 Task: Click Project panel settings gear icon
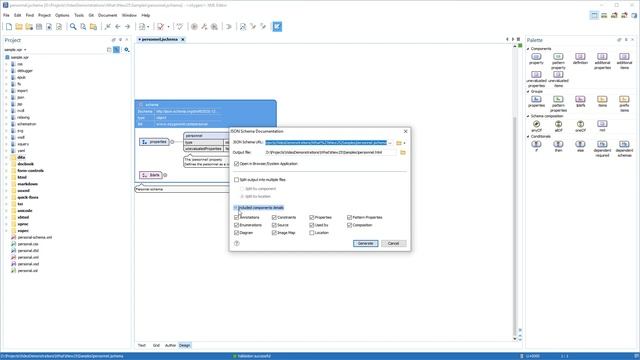[x=127, y=49]
